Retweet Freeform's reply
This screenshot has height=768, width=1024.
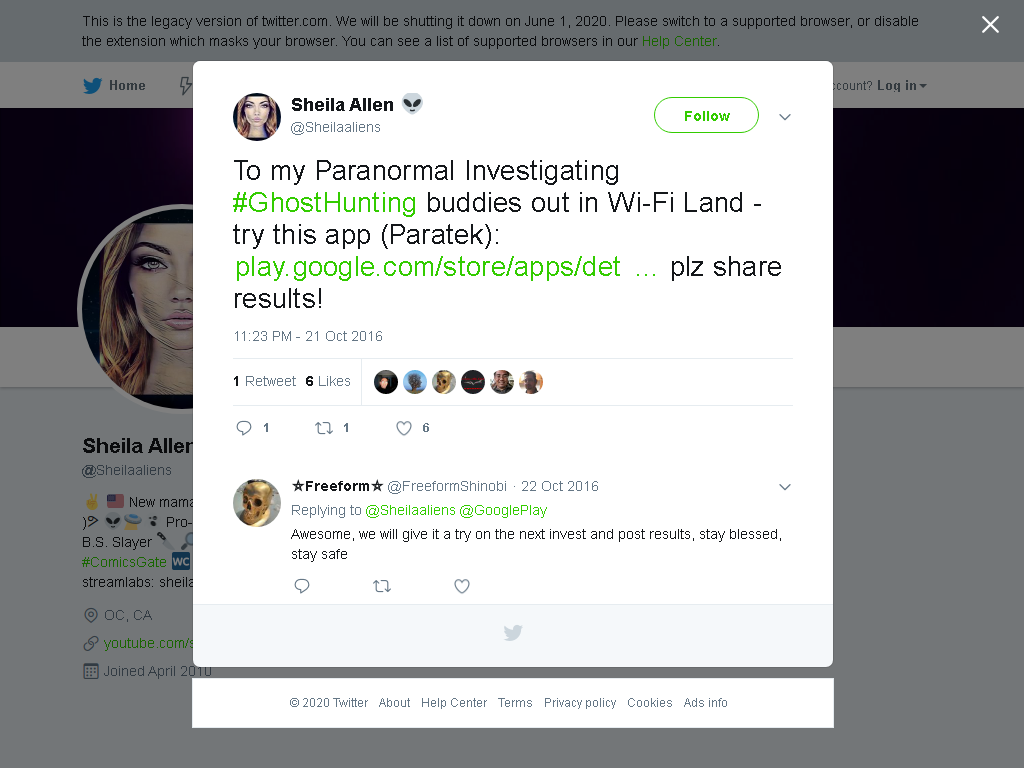382,586
